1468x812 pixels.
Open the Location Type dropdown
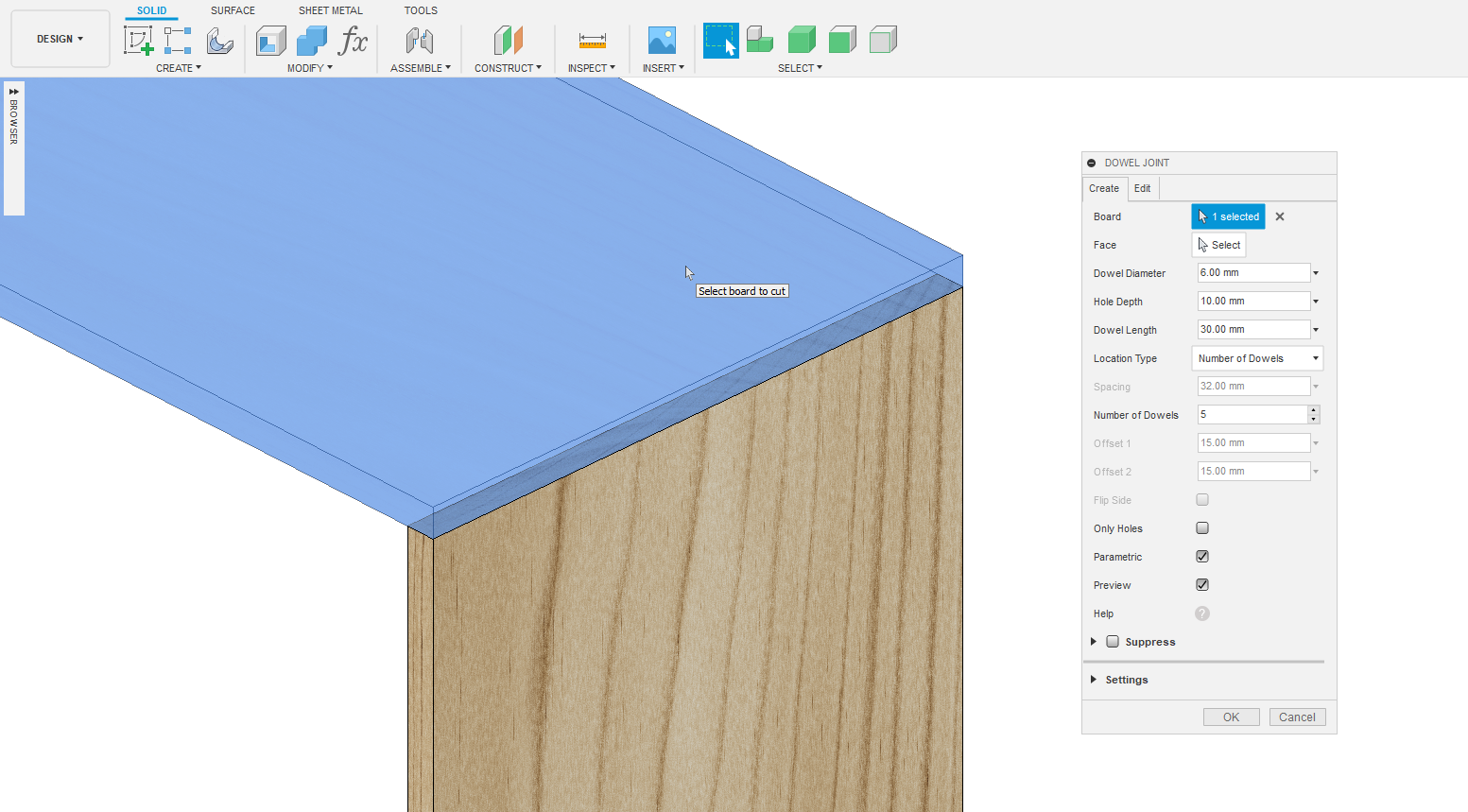(1257, 358)
